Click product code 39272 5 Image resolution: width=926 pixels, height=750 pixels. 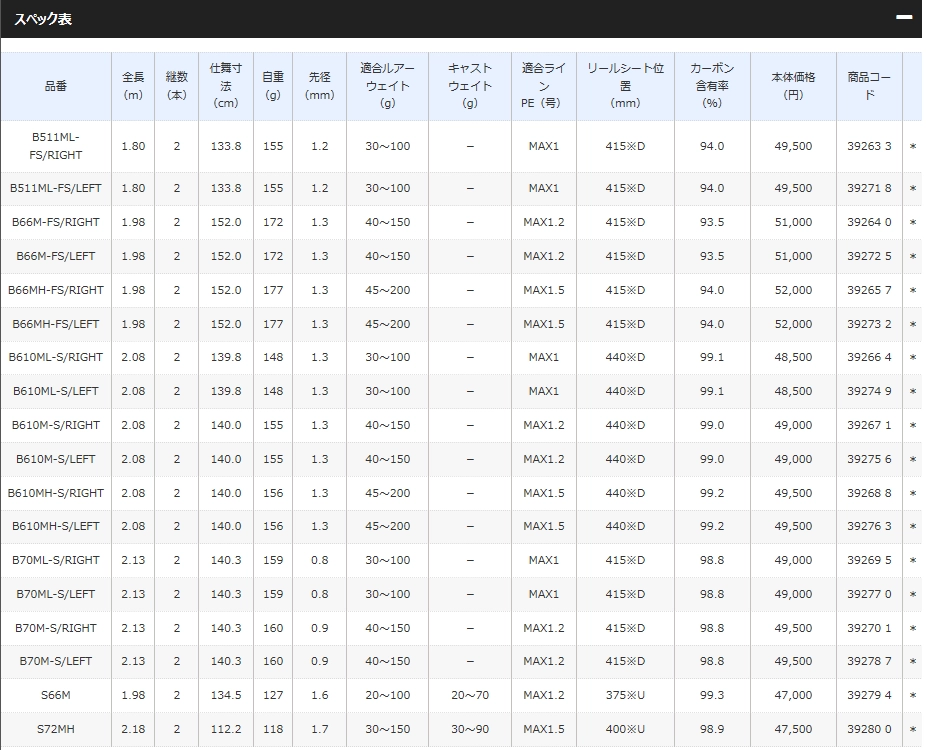coord(869,256)
